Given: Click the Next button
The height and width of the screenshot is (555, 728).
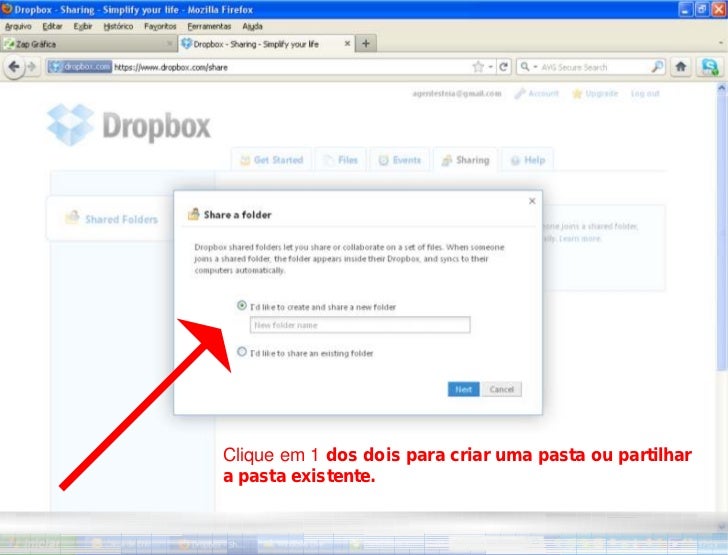Looking at the screenshot, I should pyautogui.click(x=463, y=389).
